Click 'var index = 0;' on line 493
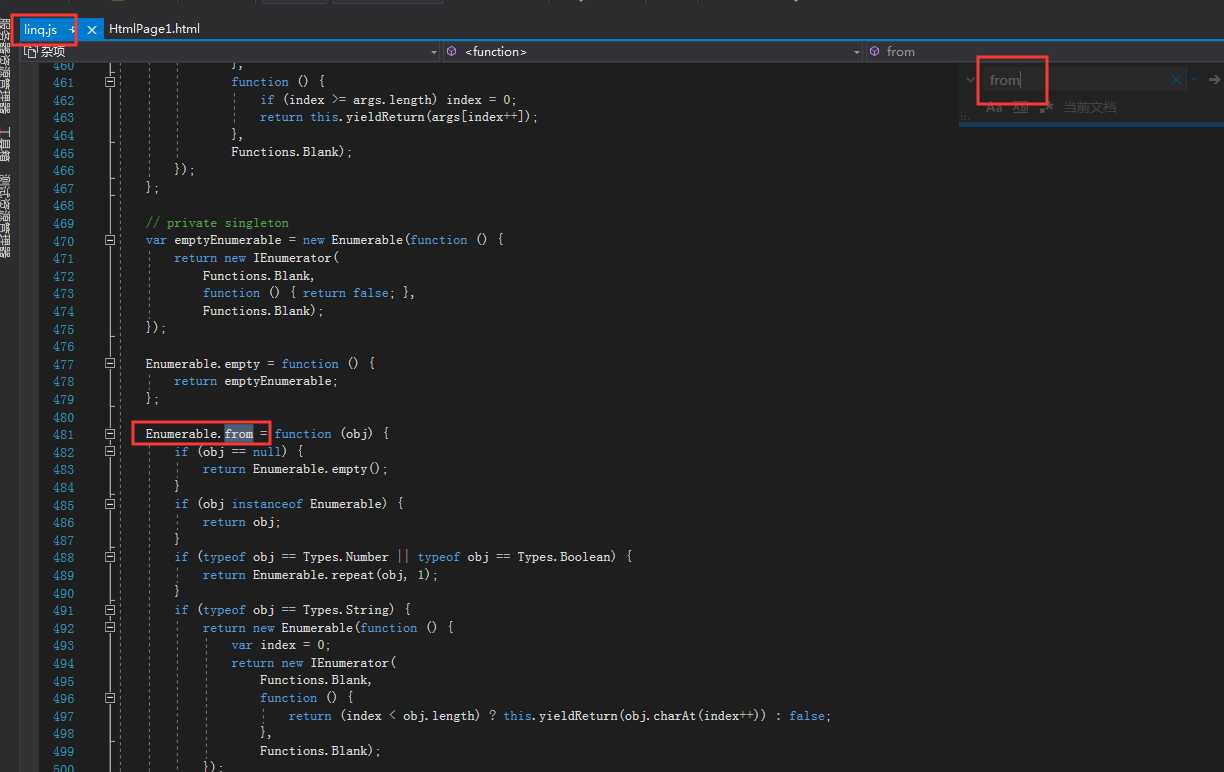Screen dimensions: 1224x772 point(281,645)
